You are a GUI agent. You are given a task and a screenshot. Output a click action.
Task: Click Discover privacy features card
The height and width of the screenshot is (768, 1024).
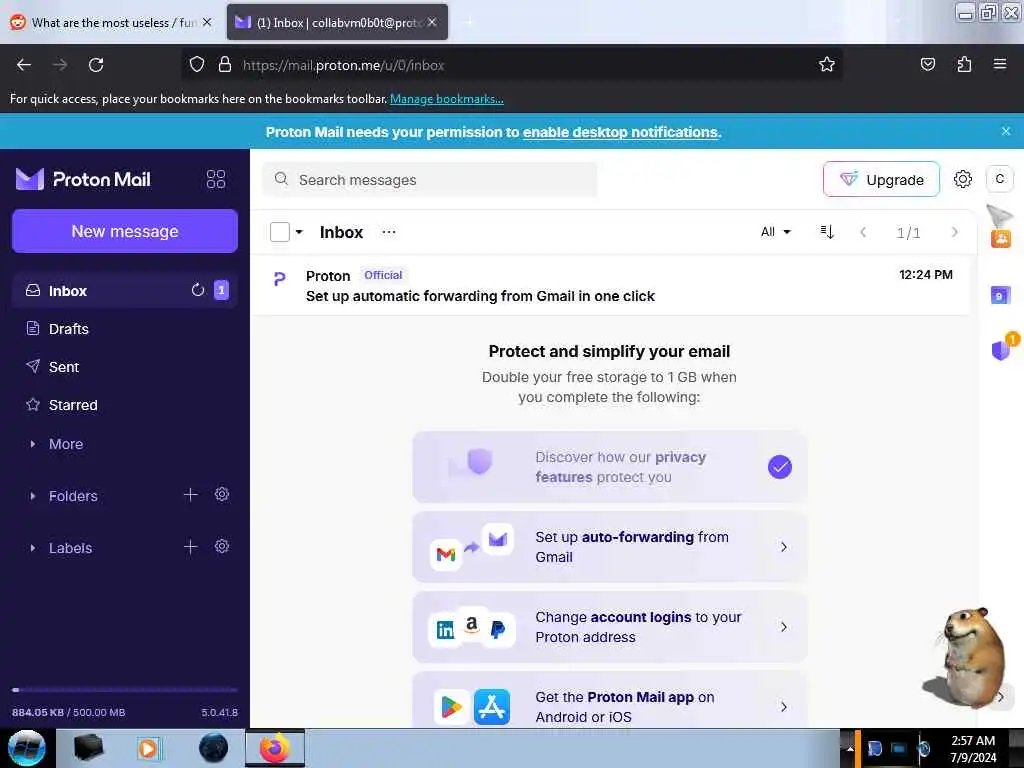click(610, 467)
